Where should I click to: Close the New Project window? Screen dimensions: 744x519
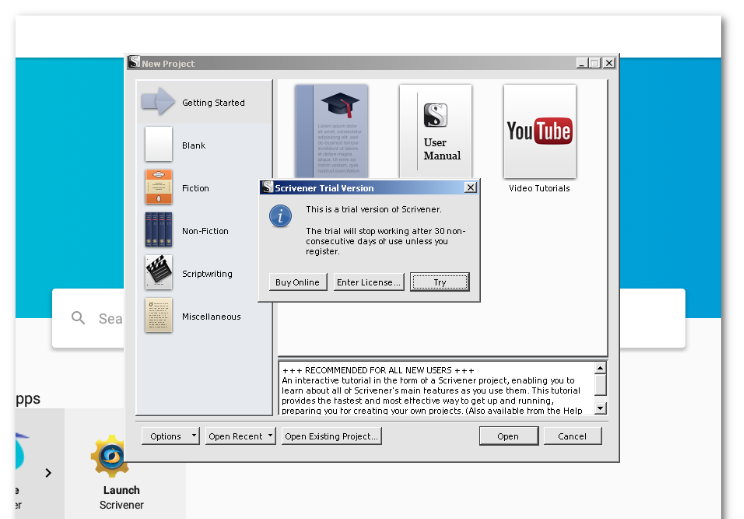[609, 63]
